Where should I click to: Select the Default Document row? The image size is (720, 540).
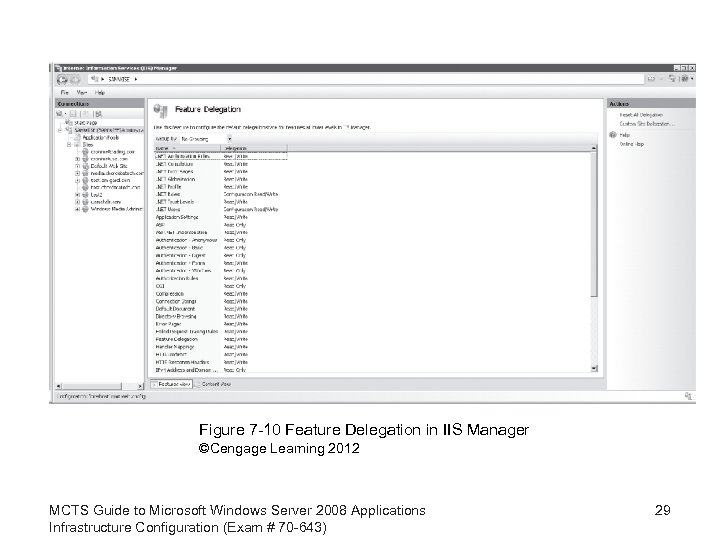tap(220, 309)
